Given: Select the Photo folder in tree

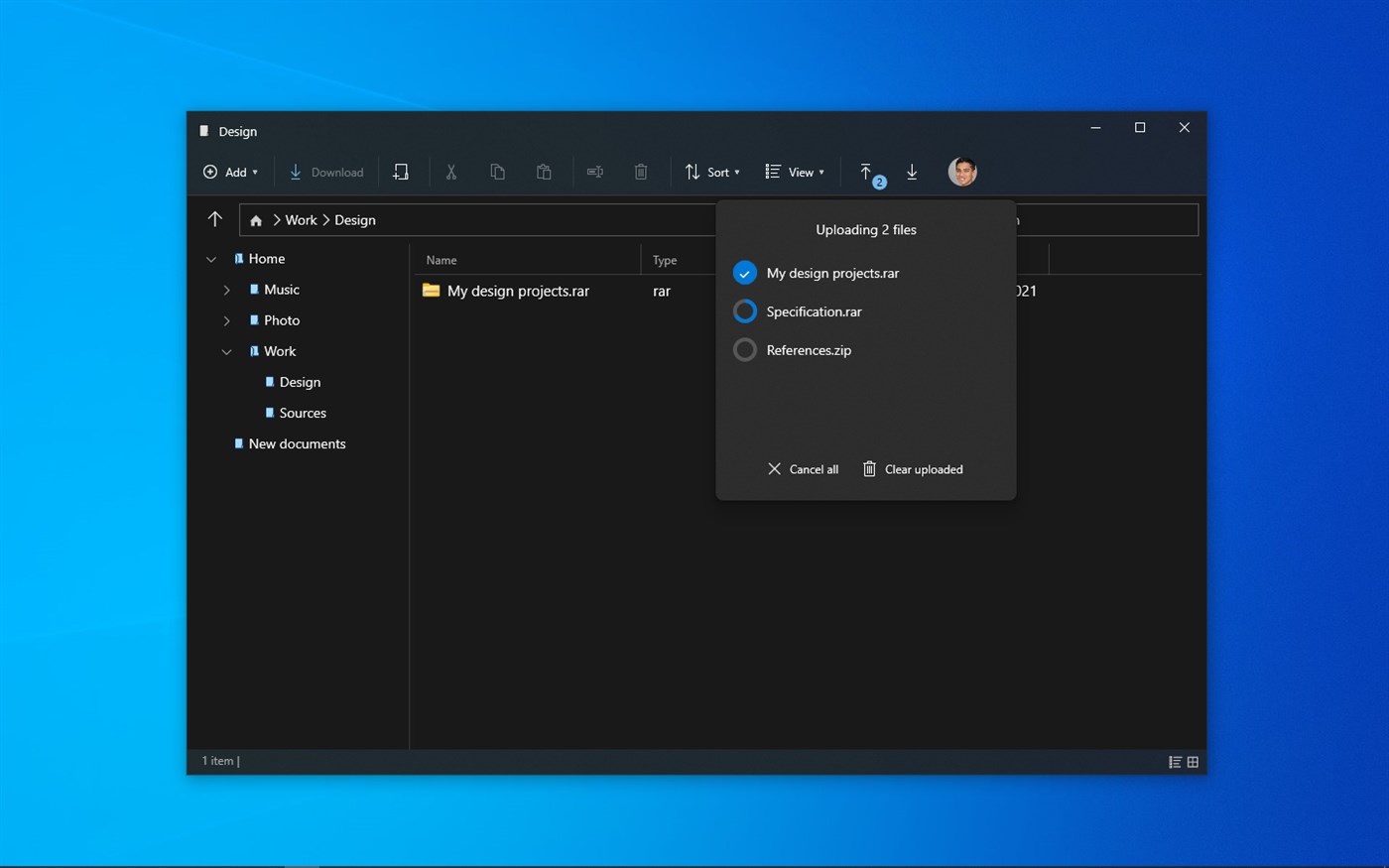Looking at the screenshot, I should (282, 320).
